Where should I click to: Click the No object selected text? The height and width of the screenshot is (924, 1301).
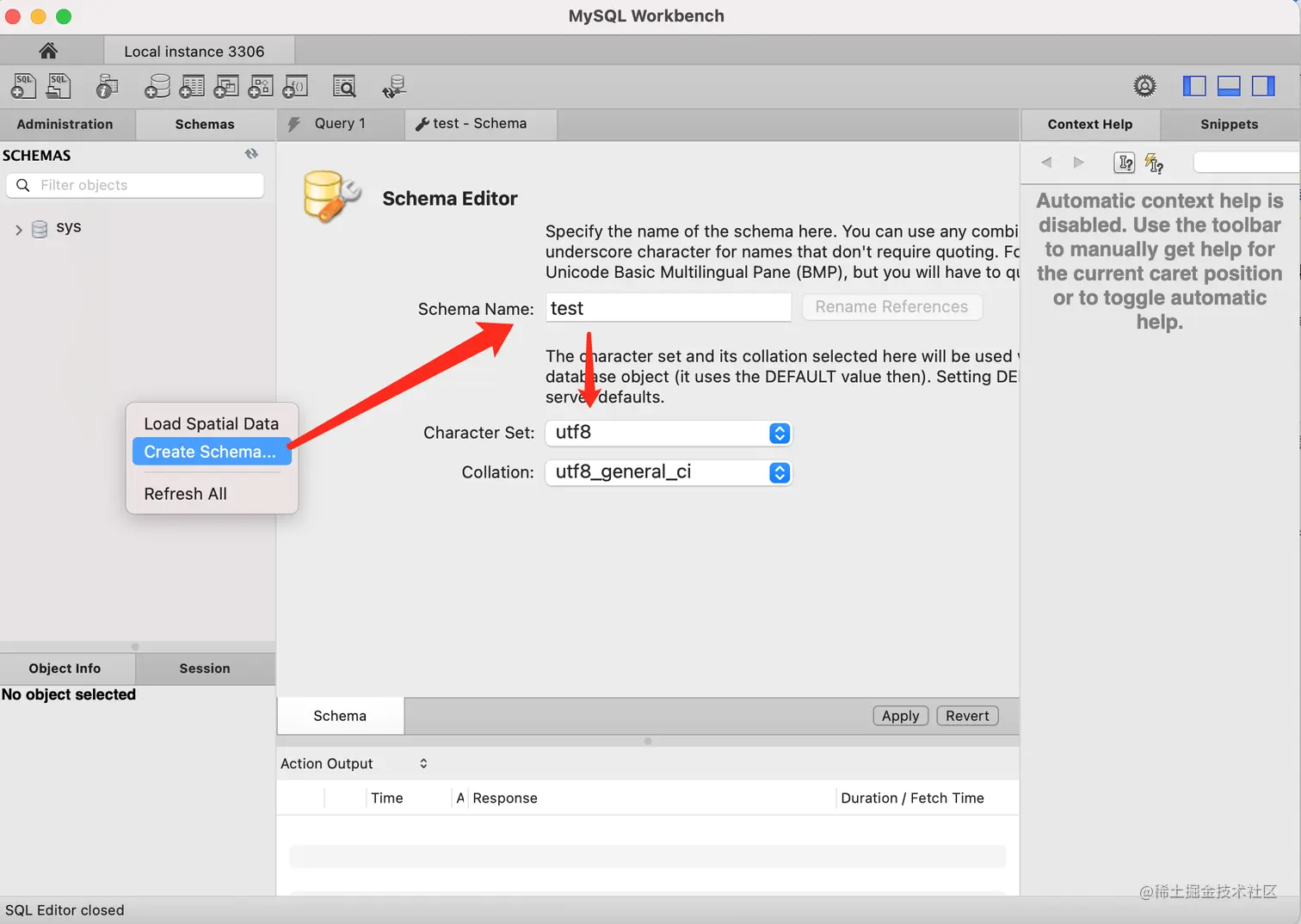click(x=69, y=694)
